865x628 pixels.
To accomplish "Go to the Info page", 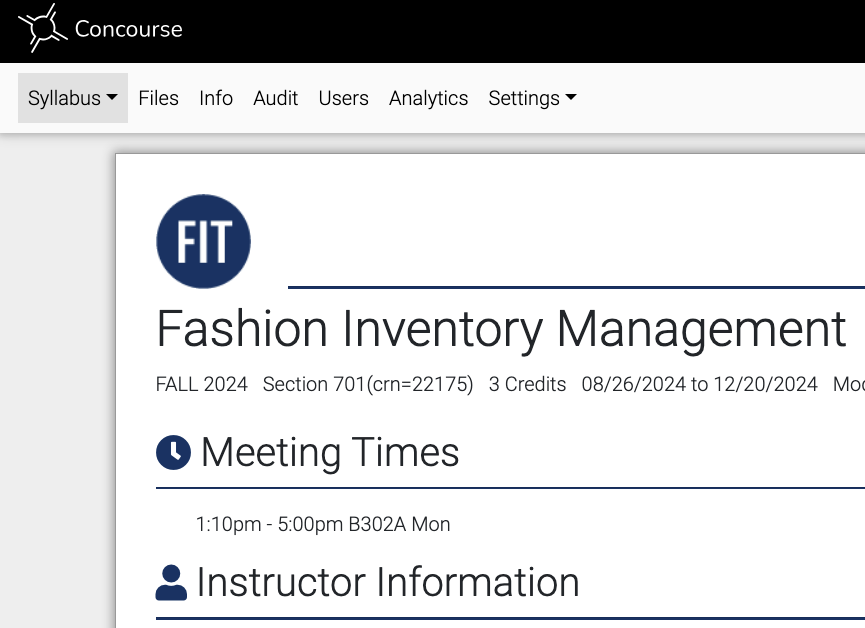I will tap(216, 98).
